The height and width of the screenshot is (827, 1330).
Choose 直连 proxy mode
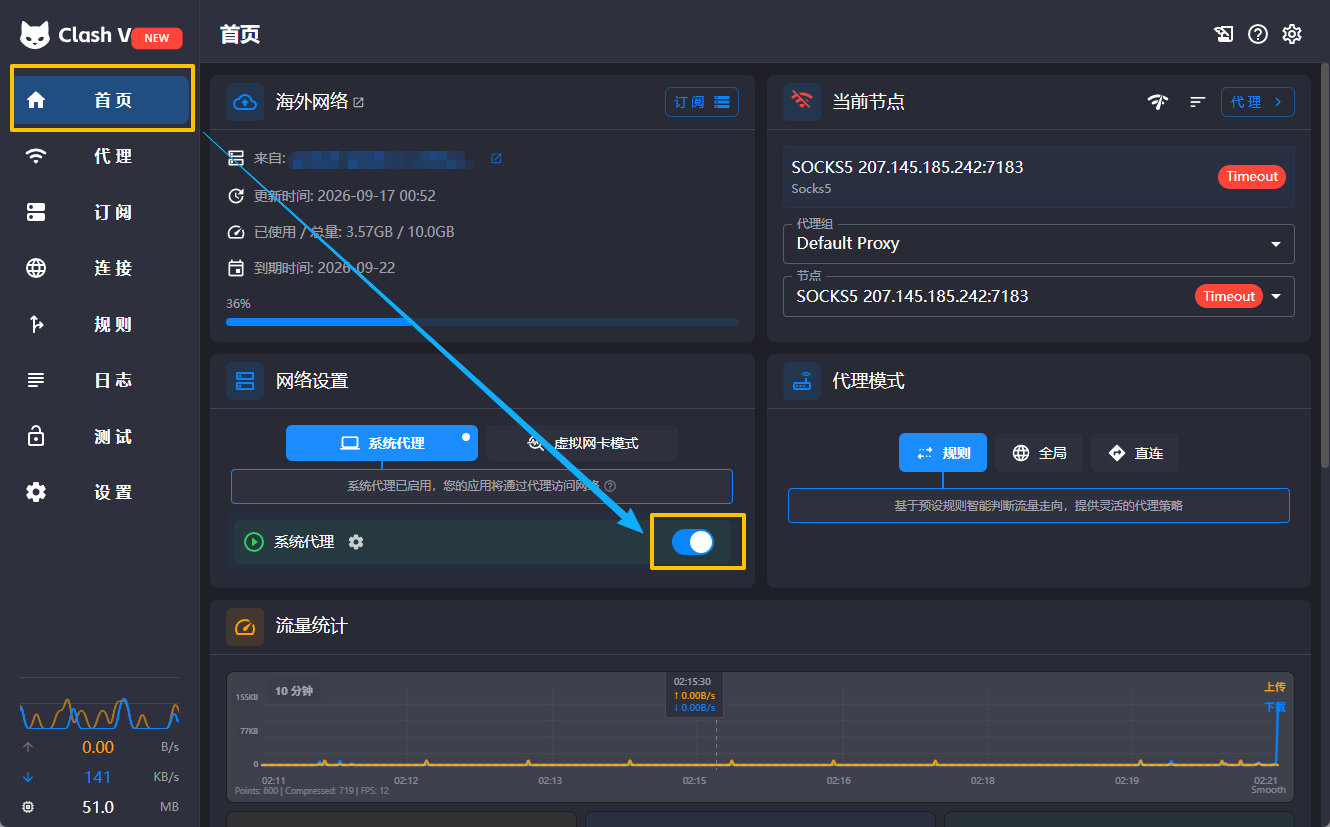[x=1135, y=453]
